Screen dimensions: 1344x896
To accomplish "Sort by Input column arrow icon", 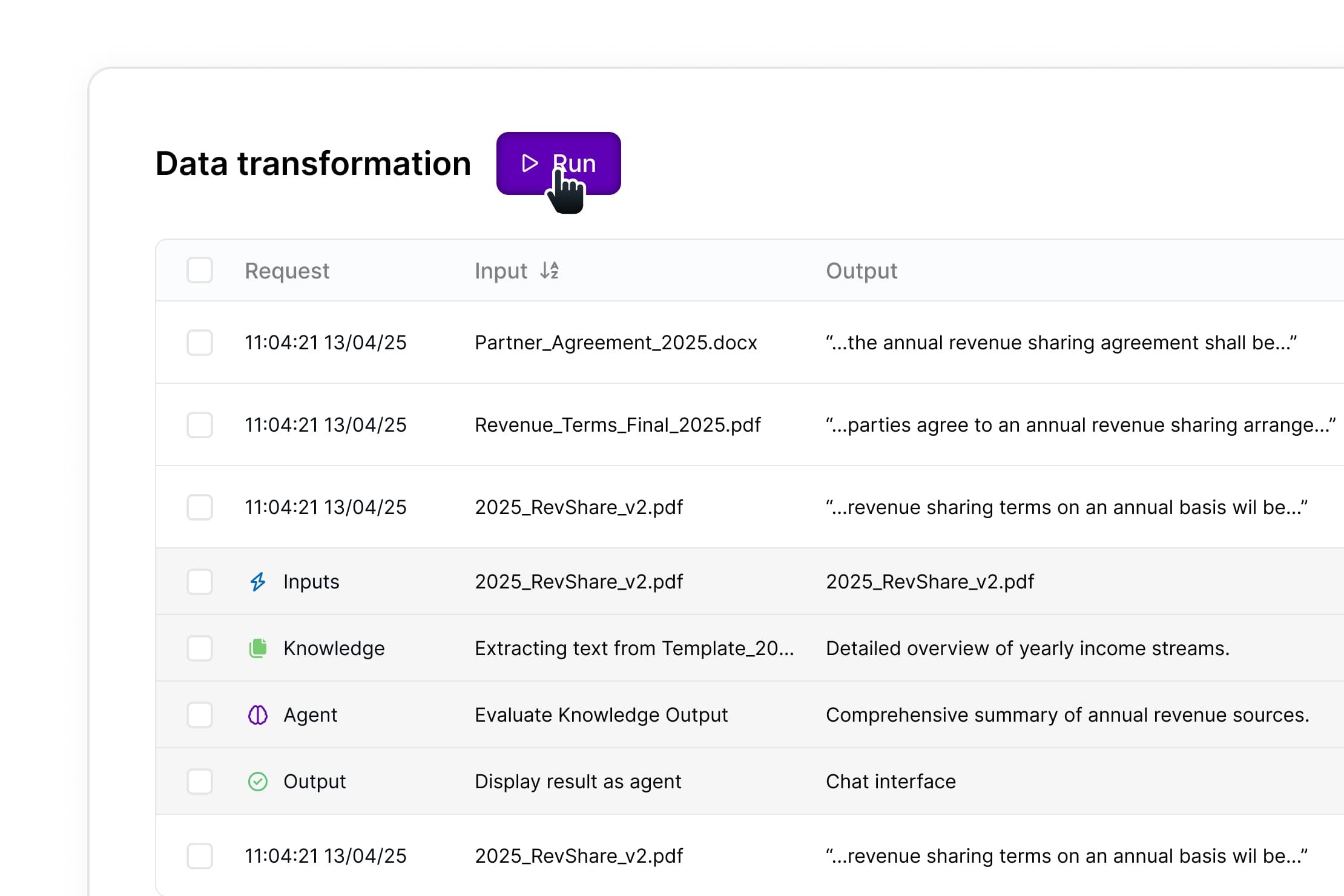I will click(549, 271).
